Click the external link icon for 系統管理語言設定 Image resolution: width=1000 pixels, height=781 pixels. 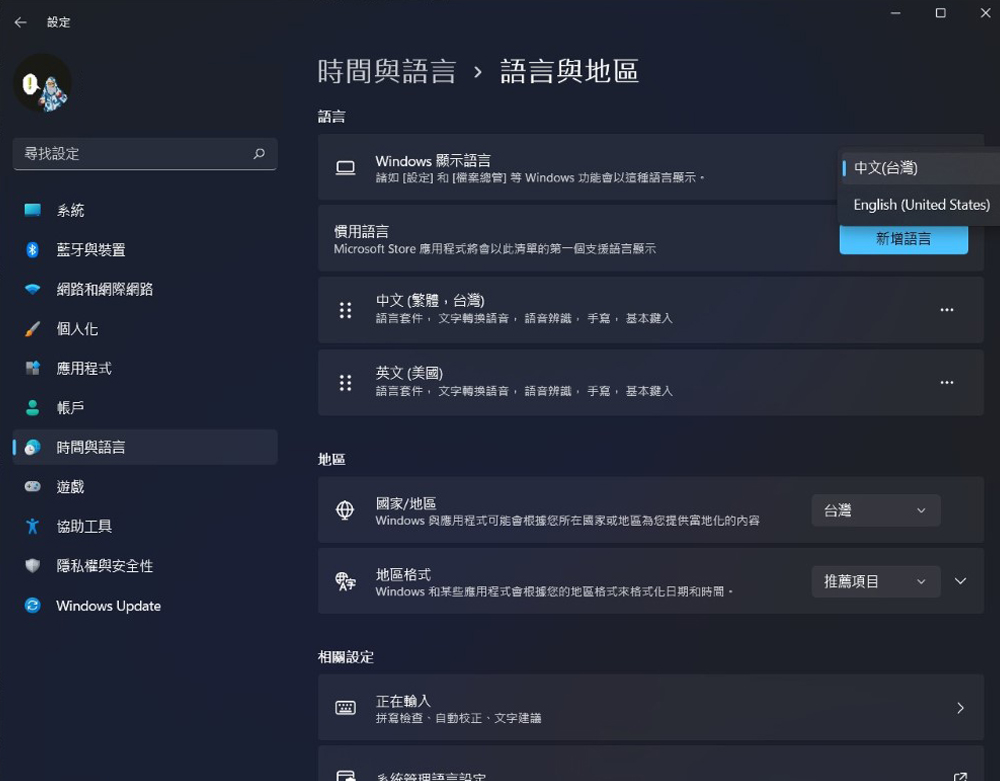pos(960,776)
